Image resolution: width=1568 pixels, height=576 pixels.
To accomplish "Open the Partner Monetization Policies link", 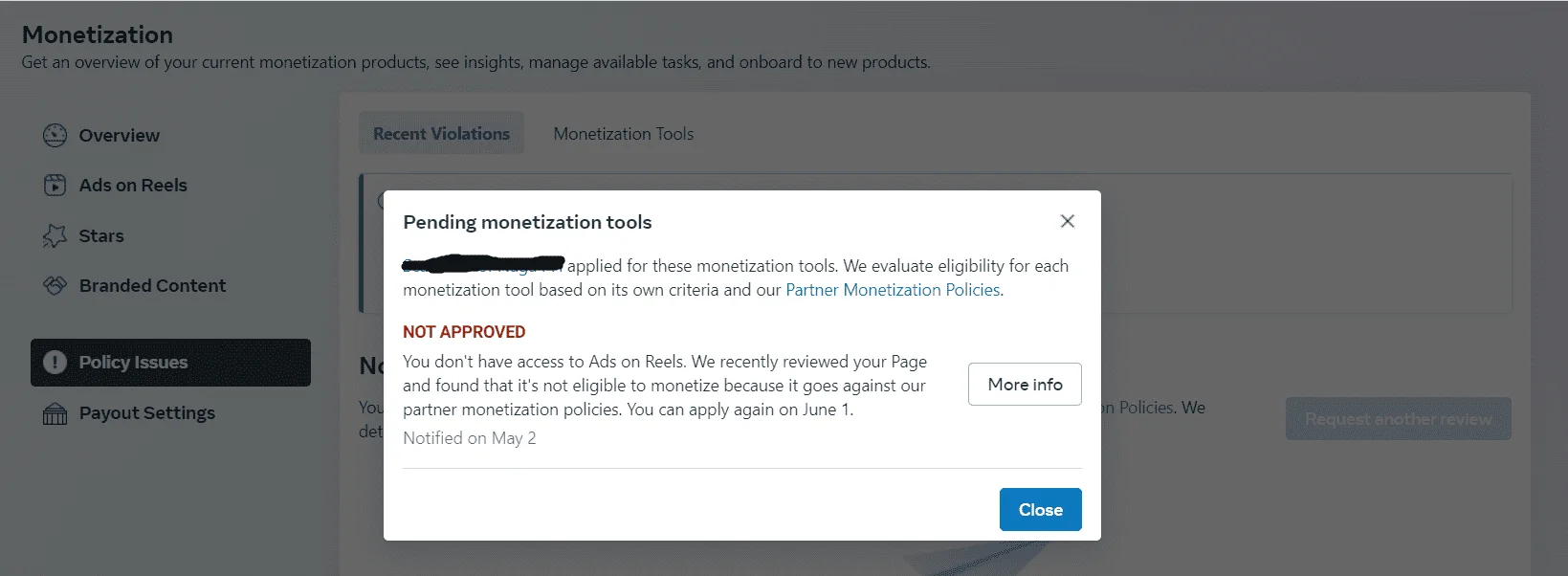I will click(x=893, y=290).
